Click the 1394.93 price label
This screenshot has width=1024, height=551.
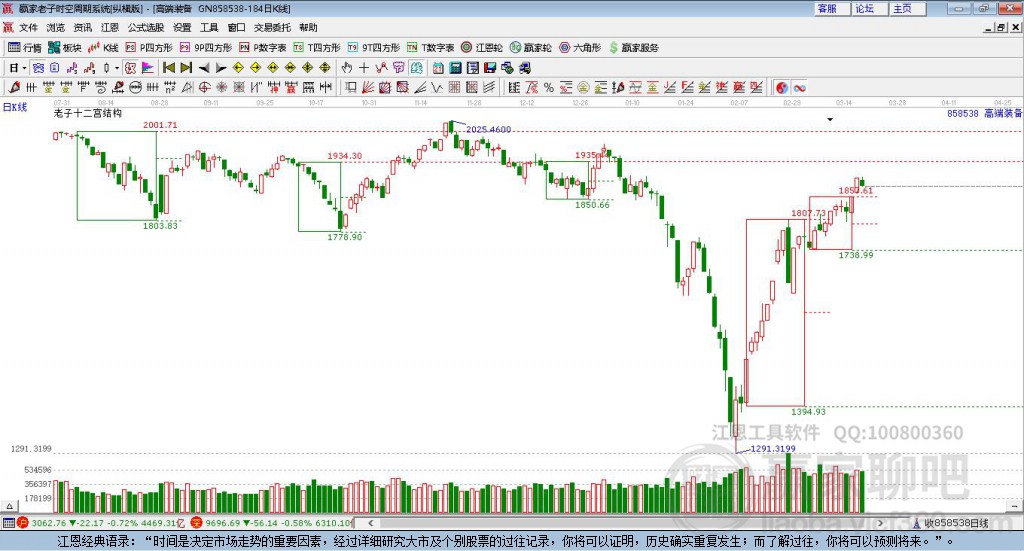(808, 411)
